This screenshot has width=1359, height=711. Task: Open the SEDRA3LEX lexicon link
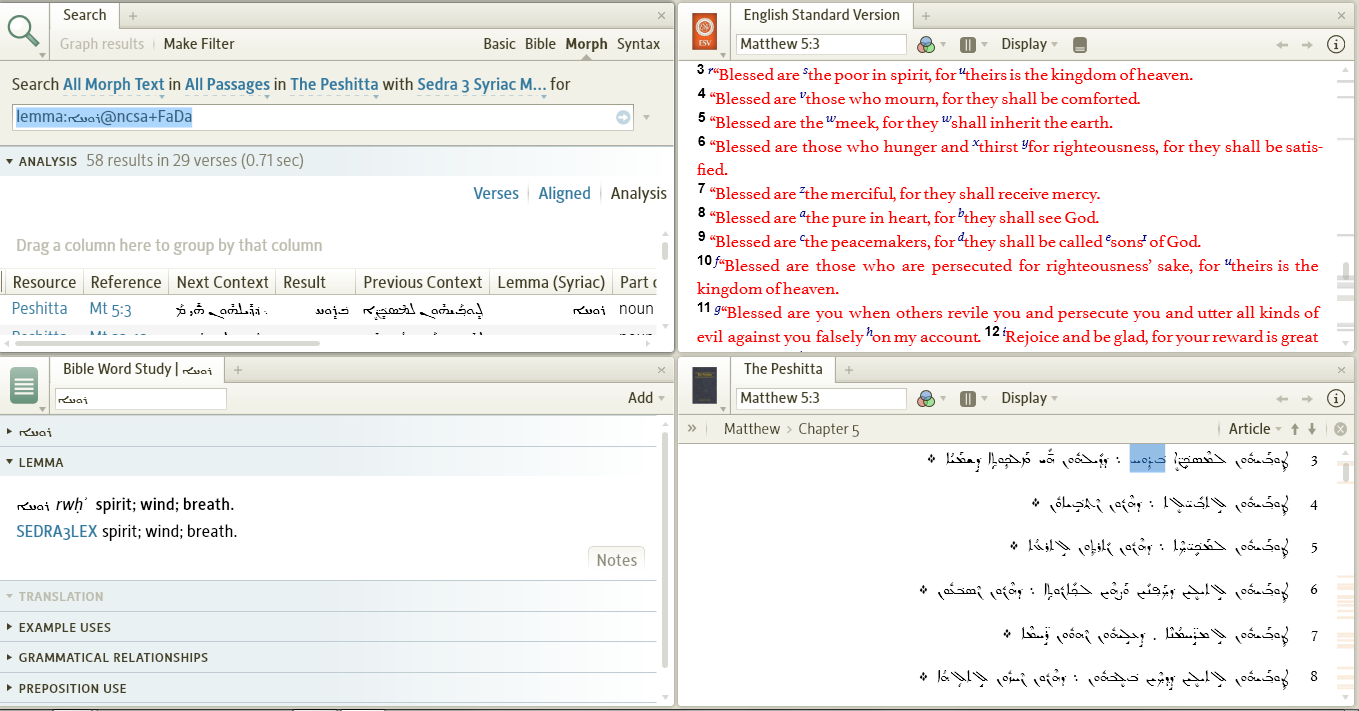coord(57,532)
